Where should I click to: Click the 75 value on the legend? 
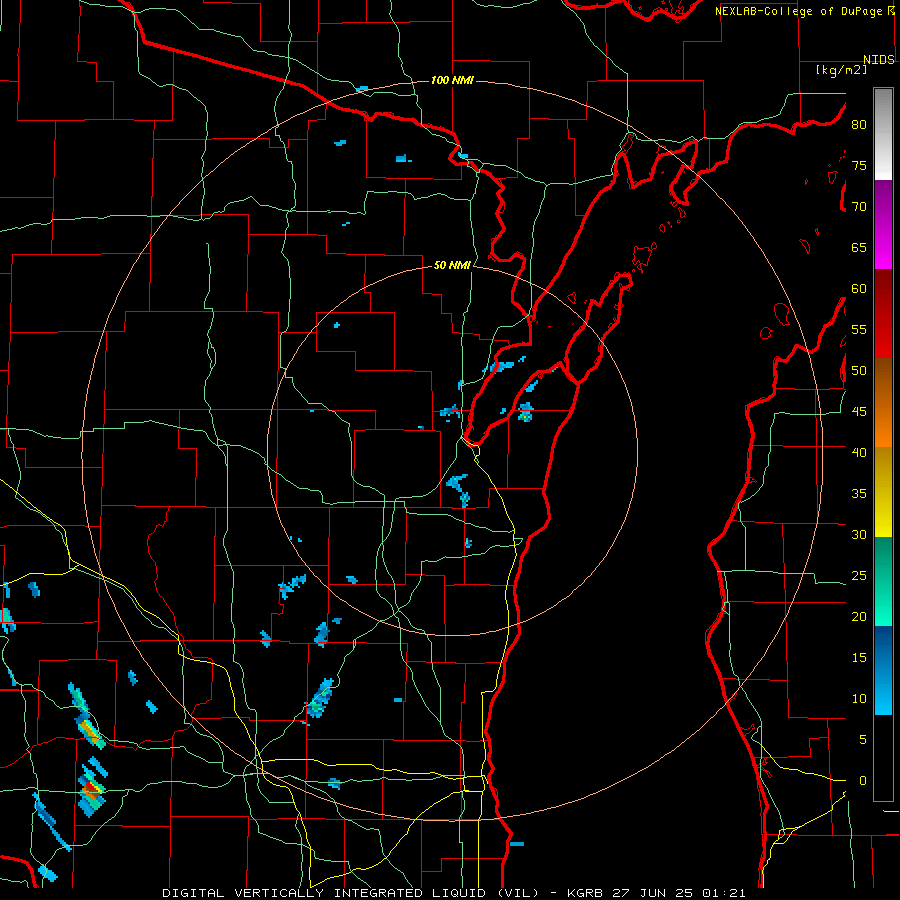point(859,165)
